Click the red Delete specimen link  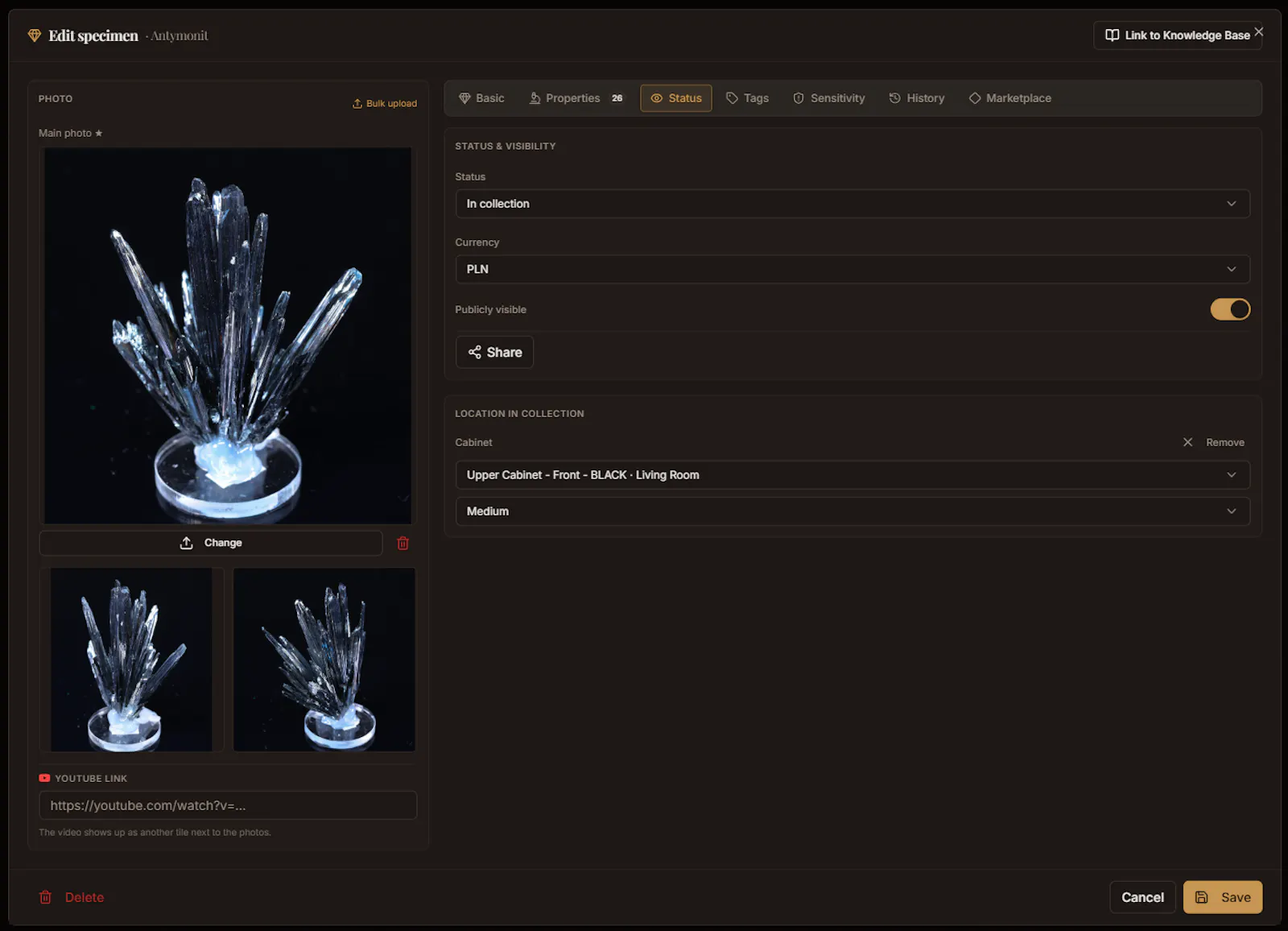click(72, 897)
